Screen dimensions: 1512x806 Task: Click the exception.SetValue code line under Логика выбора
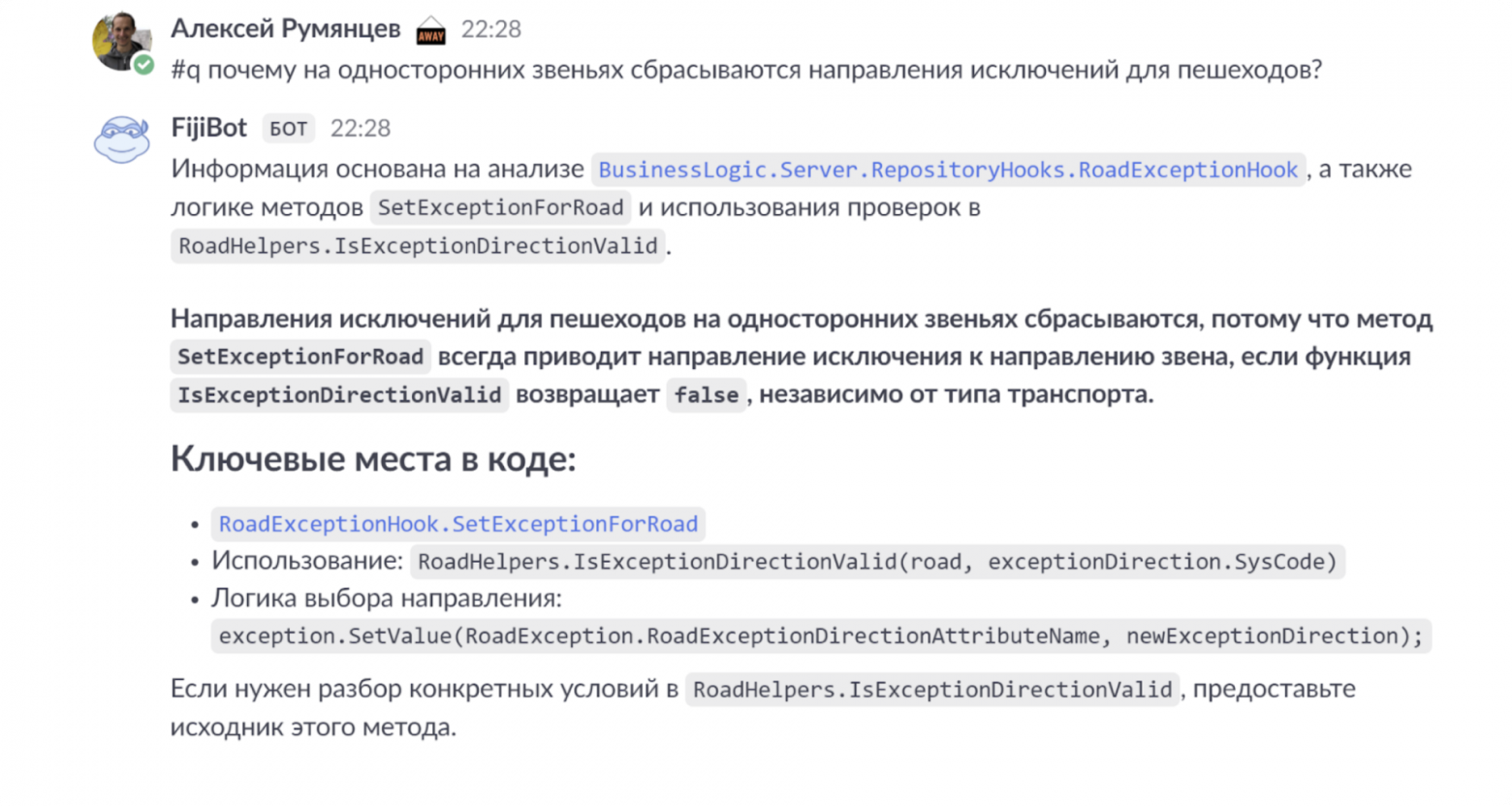[x=821, y=635]
